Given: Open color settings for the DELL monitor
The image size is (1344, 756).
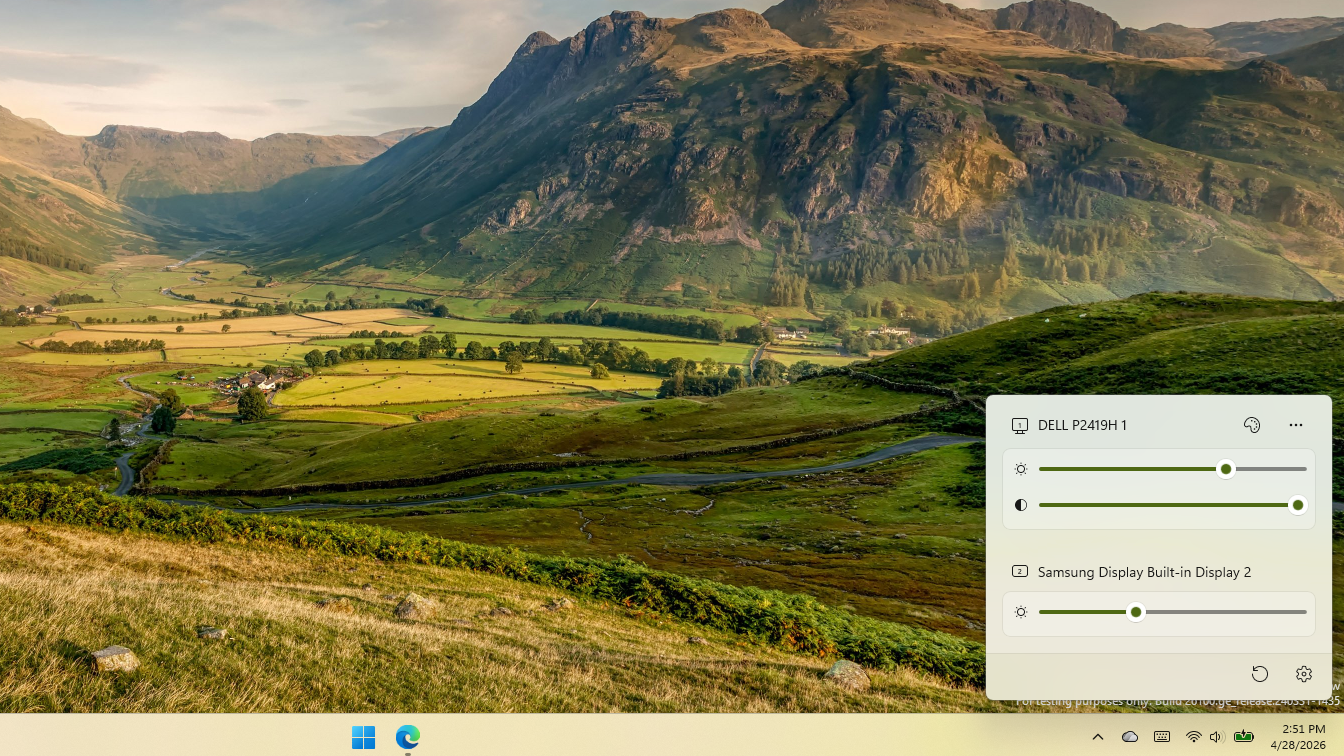Looking at the screenshot, I should tap(1251, 425).
